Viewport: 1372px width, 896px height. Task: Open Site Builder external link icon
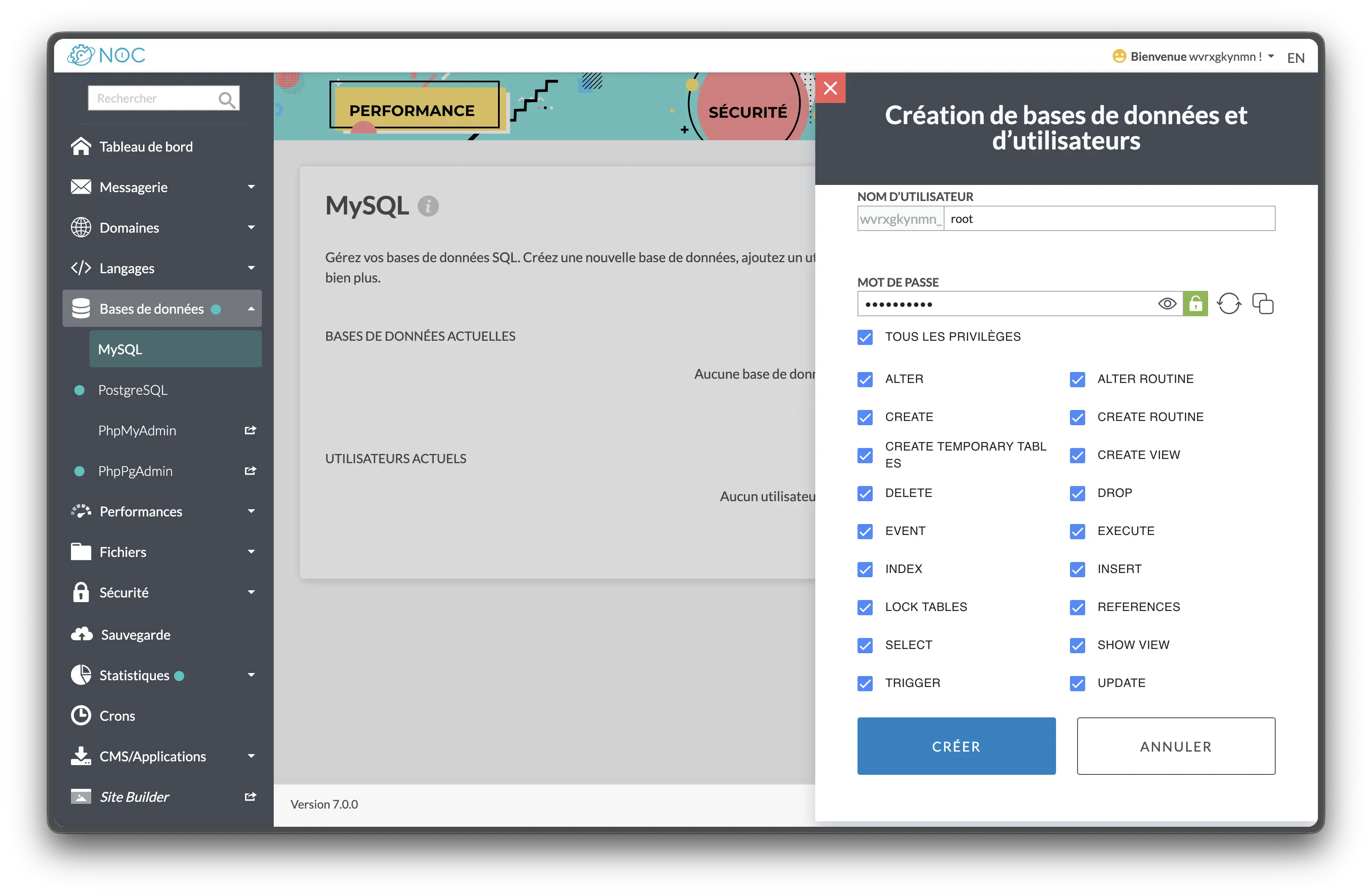pos(250,797)
